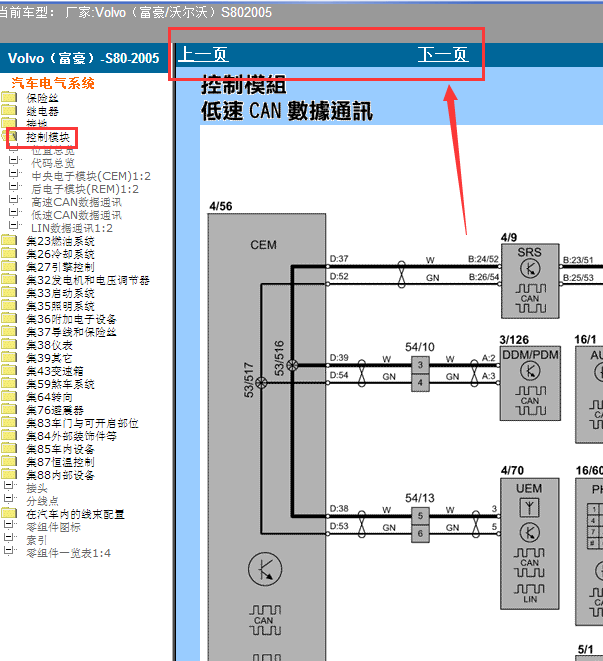Click splice point 53/517 symbol

point(261,383)
